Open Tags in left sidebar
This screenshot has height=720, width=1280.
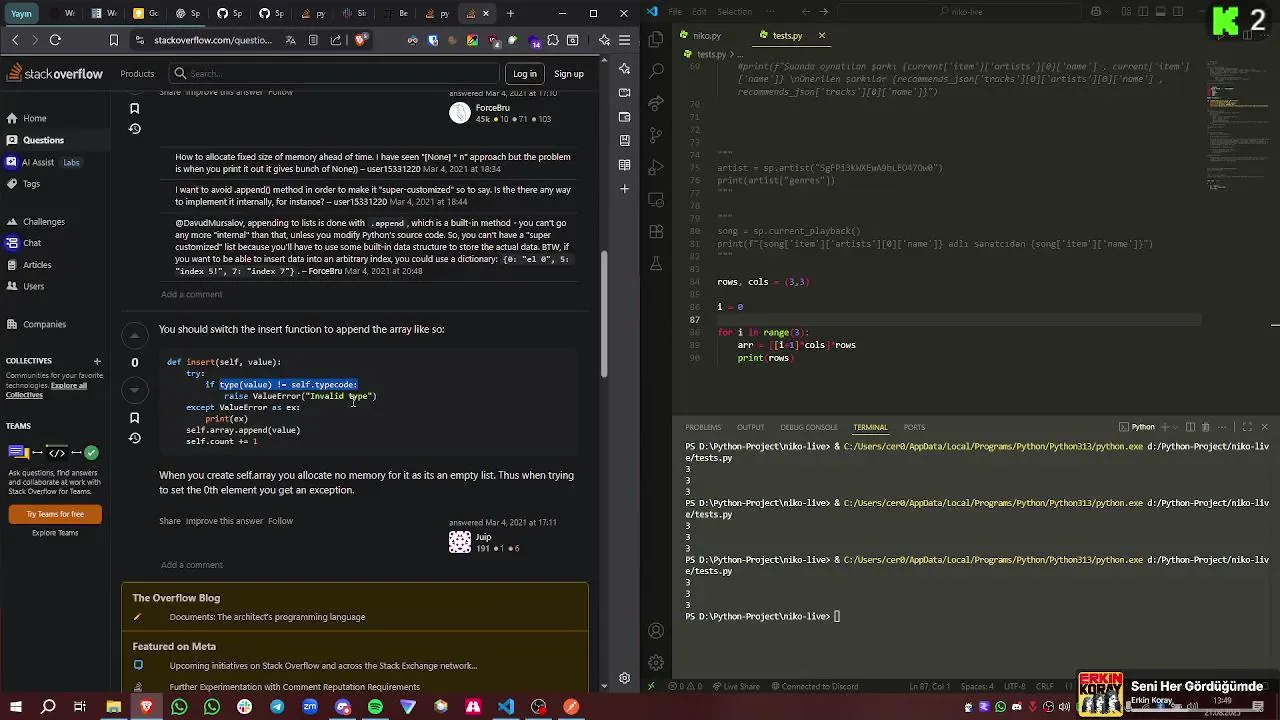point(31,184)
